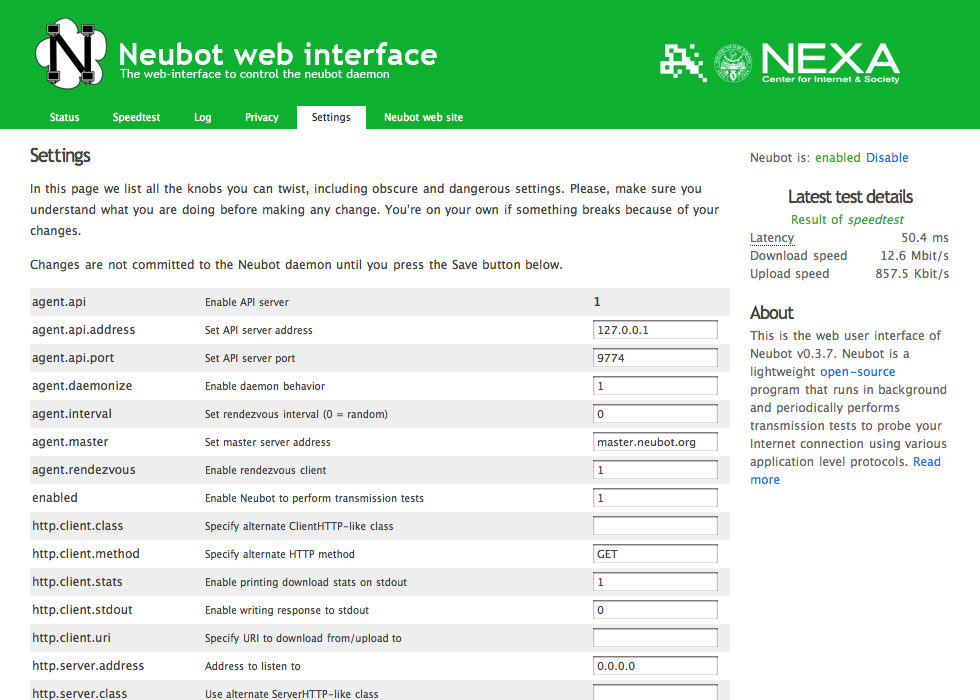Click the underlined Latency label
Image resolution: width=980 pixels, height=700 pixels.
point(771,237)
